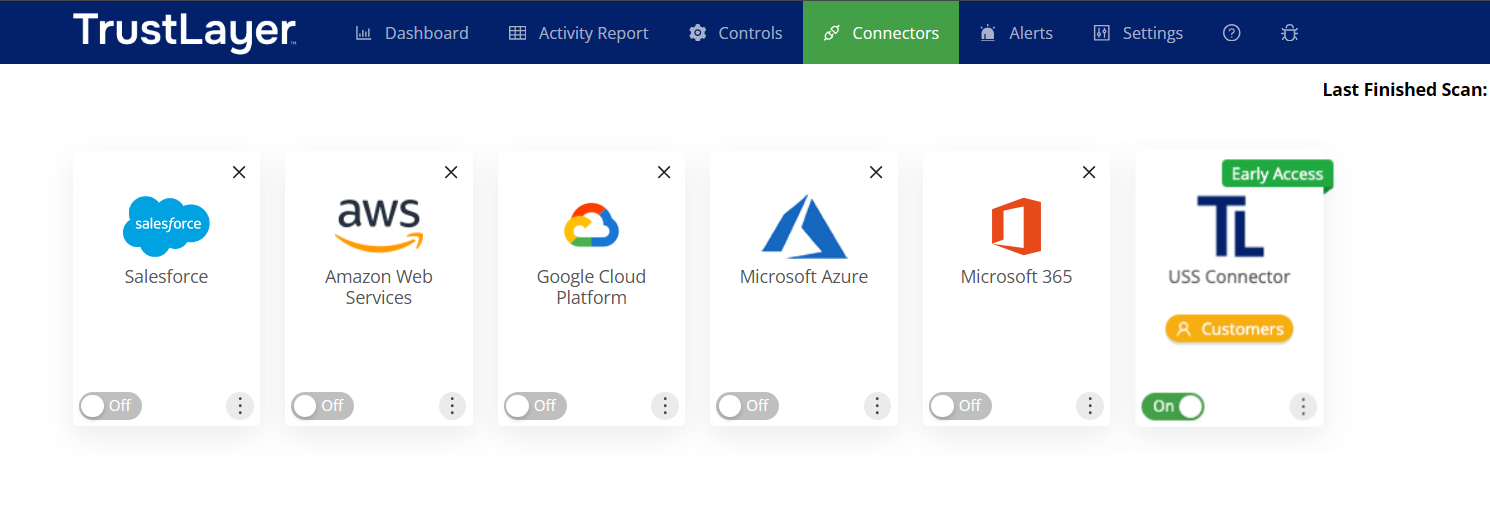Open Amazon Web Services options menu
This screenshot has height=526, width=1490.
coord(452,406)
